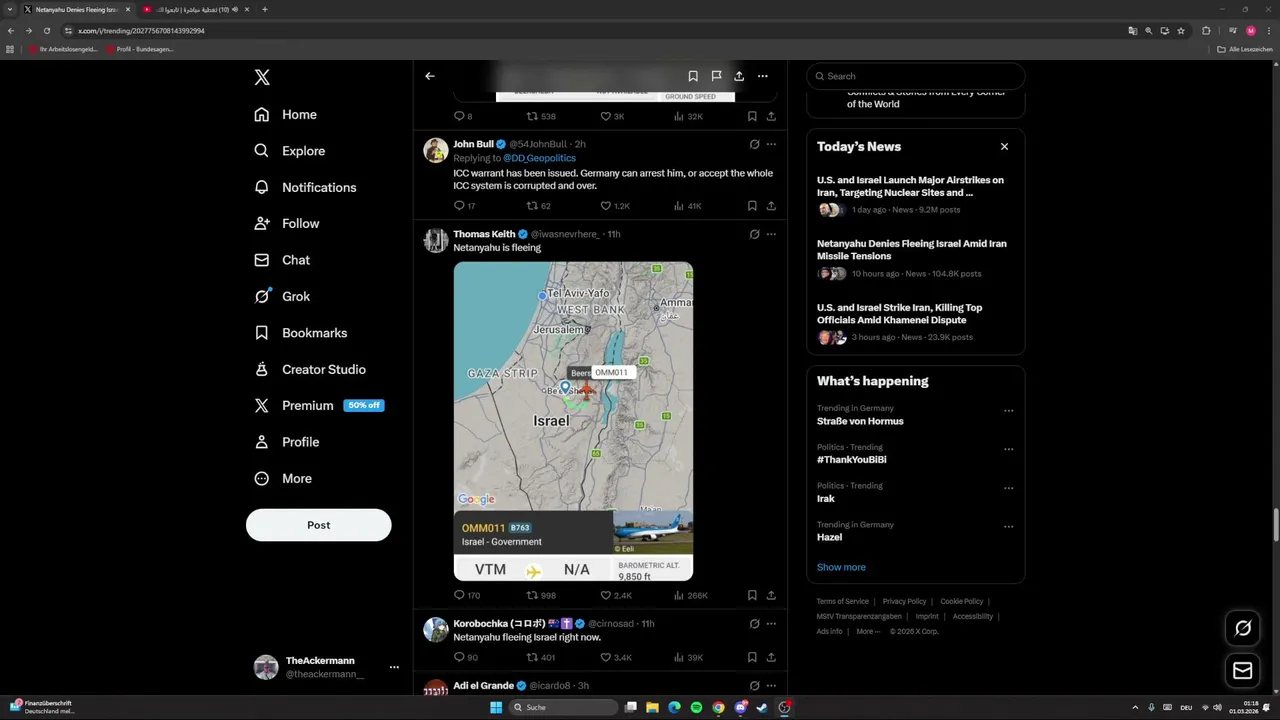Open Chat in sidebar
The width and height of the screenshot is (1280, 720).
282,260
